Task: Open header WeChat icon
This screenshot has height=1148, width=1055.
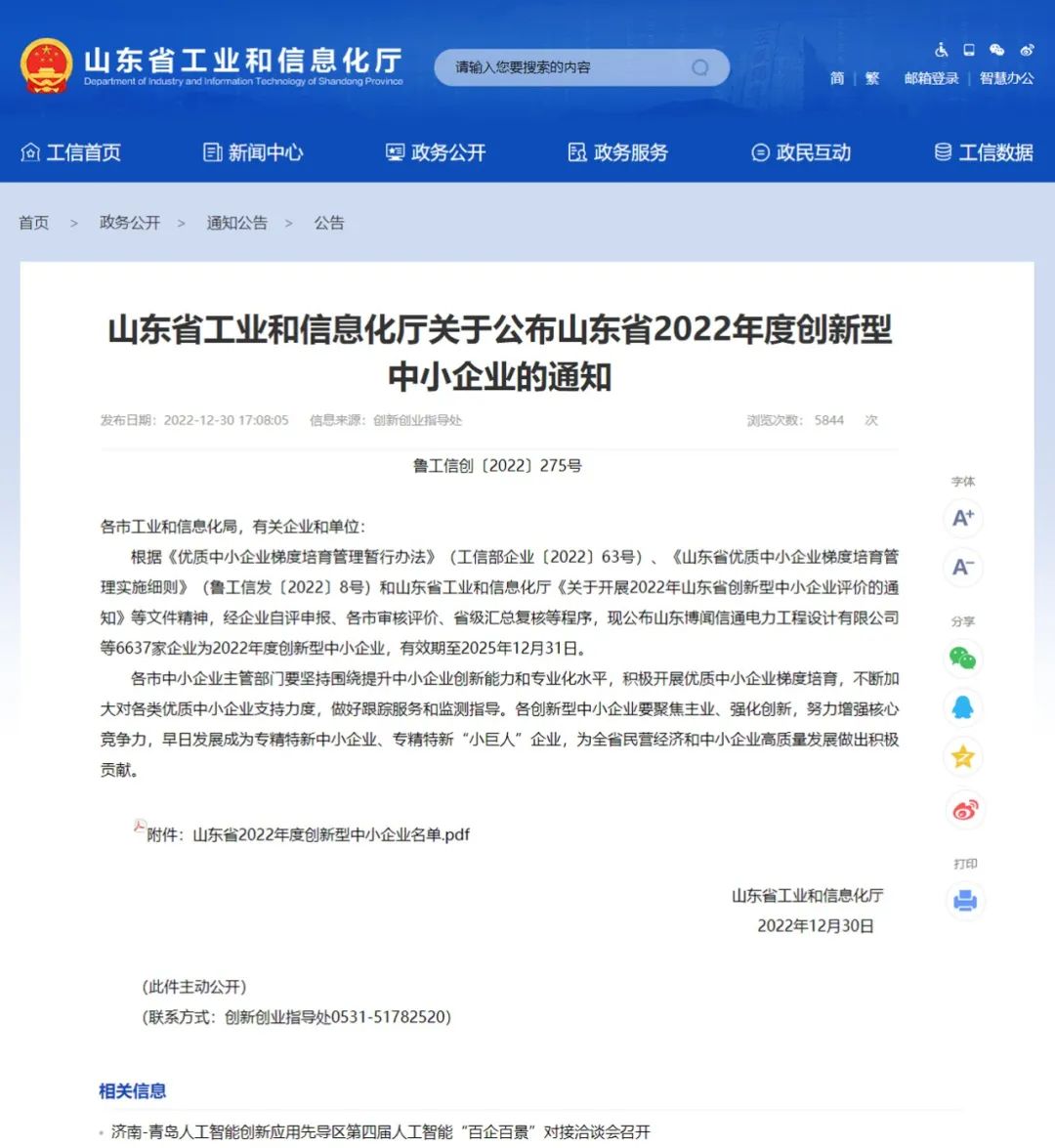Action: 996,50
